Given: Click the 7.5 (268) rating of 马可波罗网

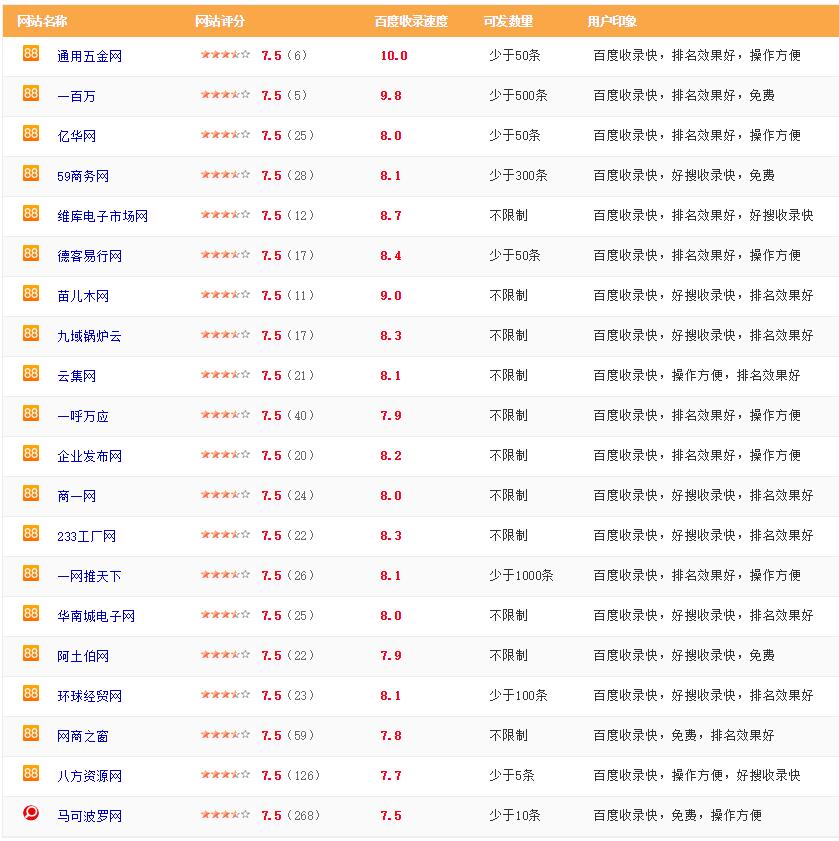Looking at the screenshot, I should click(291, 816).
